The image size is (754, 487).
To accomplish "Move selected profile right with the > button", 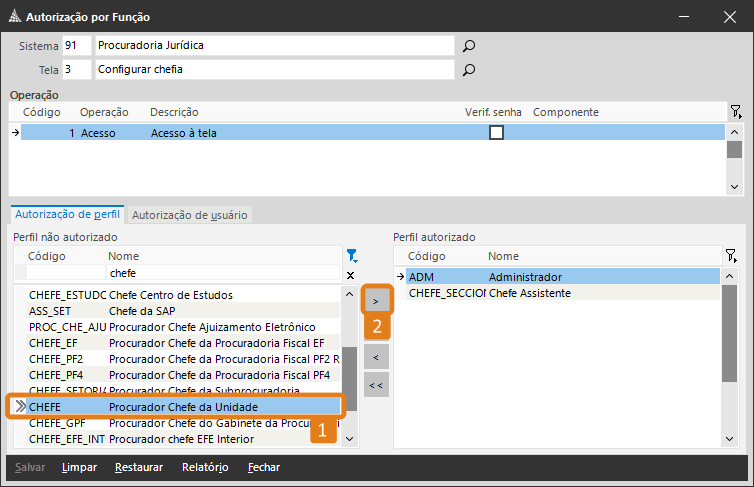I will [x=376, y=300].
